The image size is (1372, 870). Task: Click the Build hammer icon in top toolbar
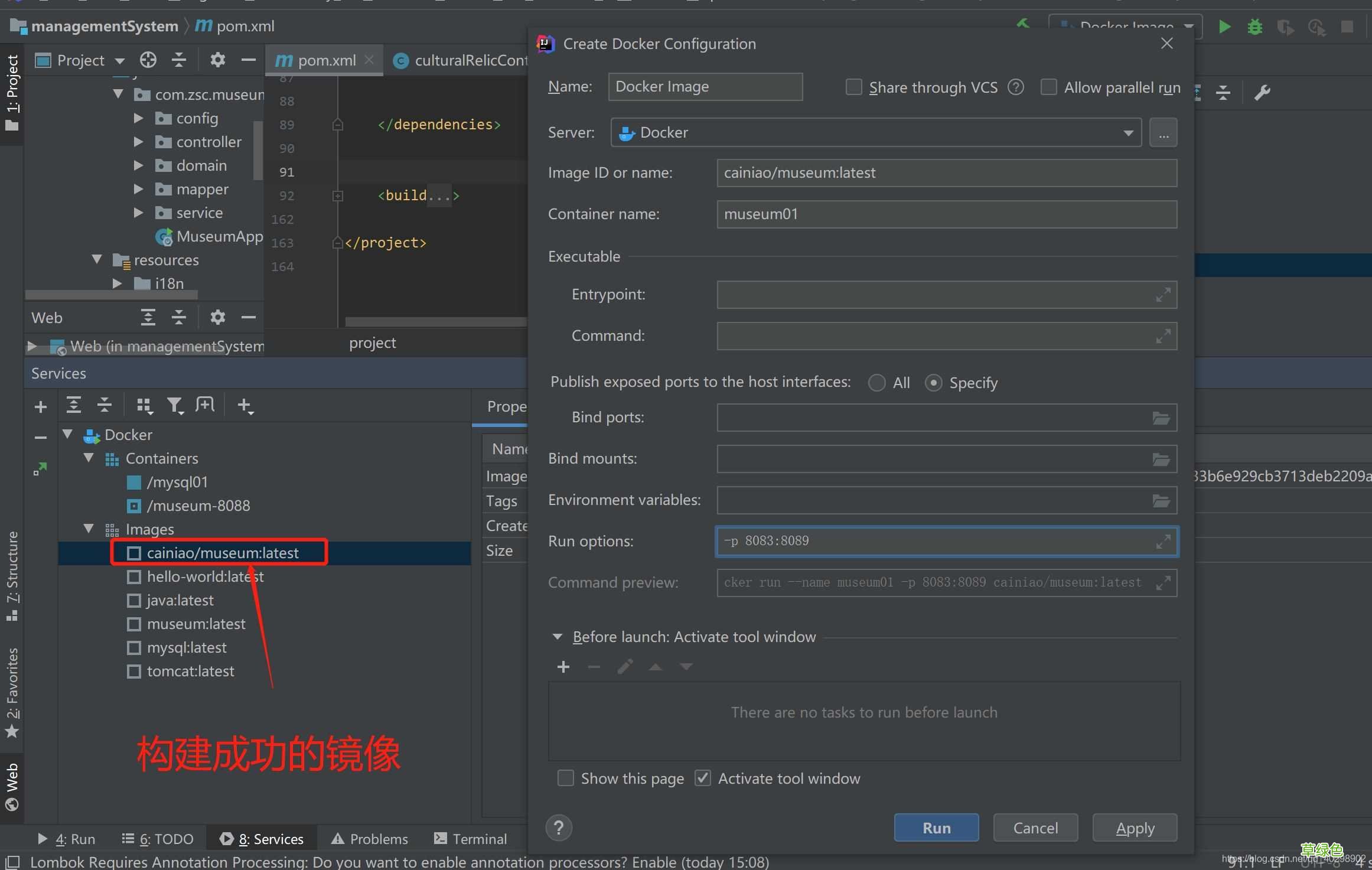[x=1024, y=24]
